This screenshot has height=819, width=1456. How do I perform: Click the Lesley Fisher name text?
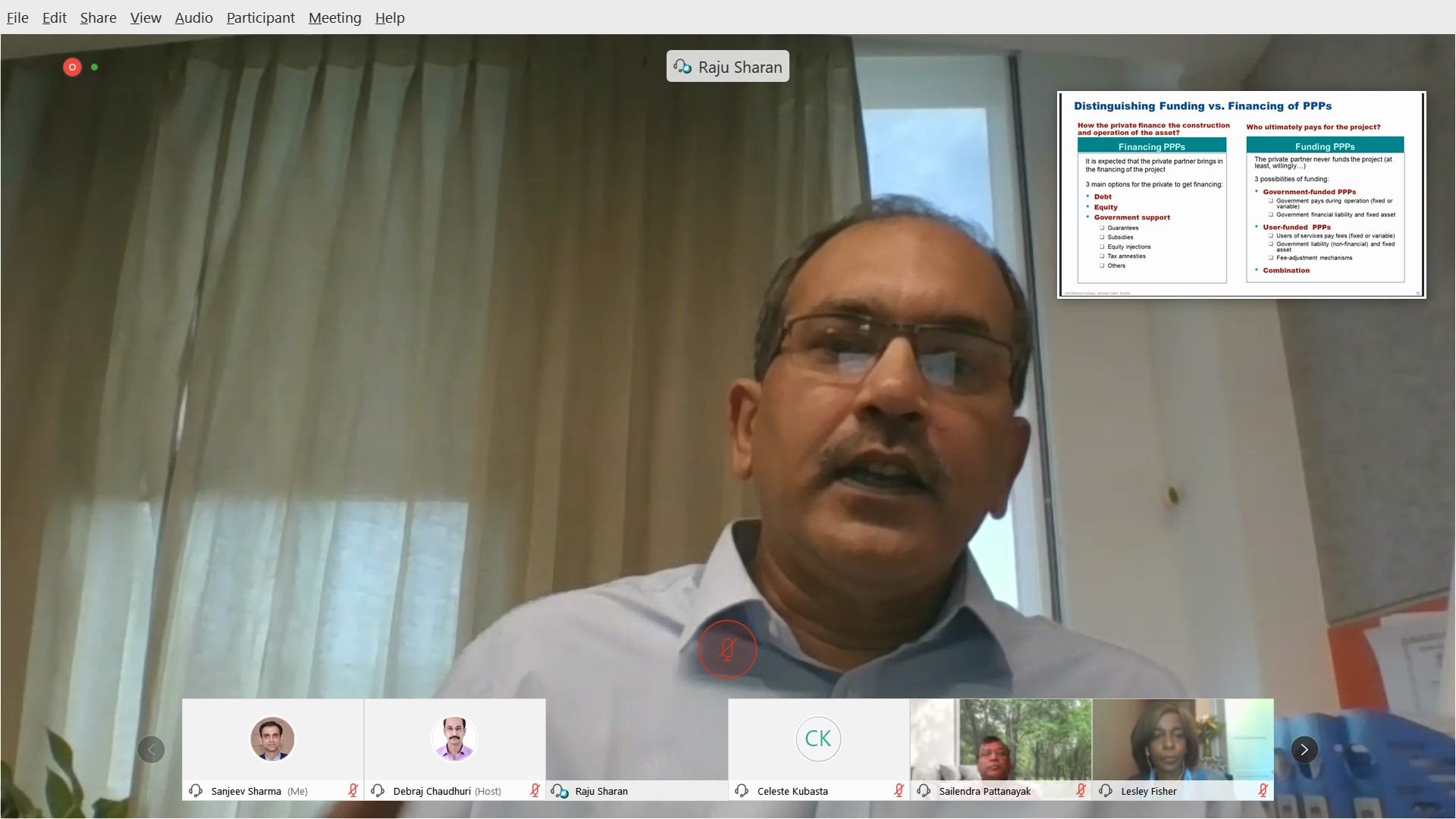click(x=1149, y=791)
